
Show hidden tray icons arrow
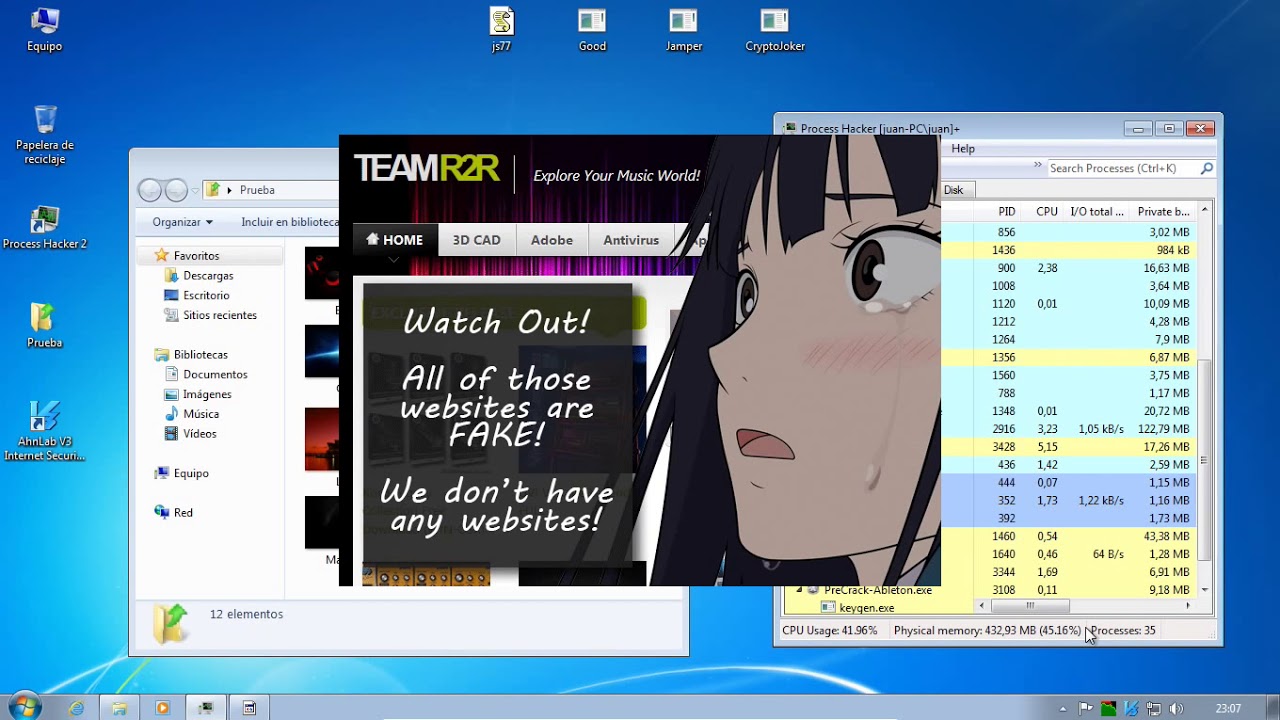pyautogui.click(x=1063, y=709)
